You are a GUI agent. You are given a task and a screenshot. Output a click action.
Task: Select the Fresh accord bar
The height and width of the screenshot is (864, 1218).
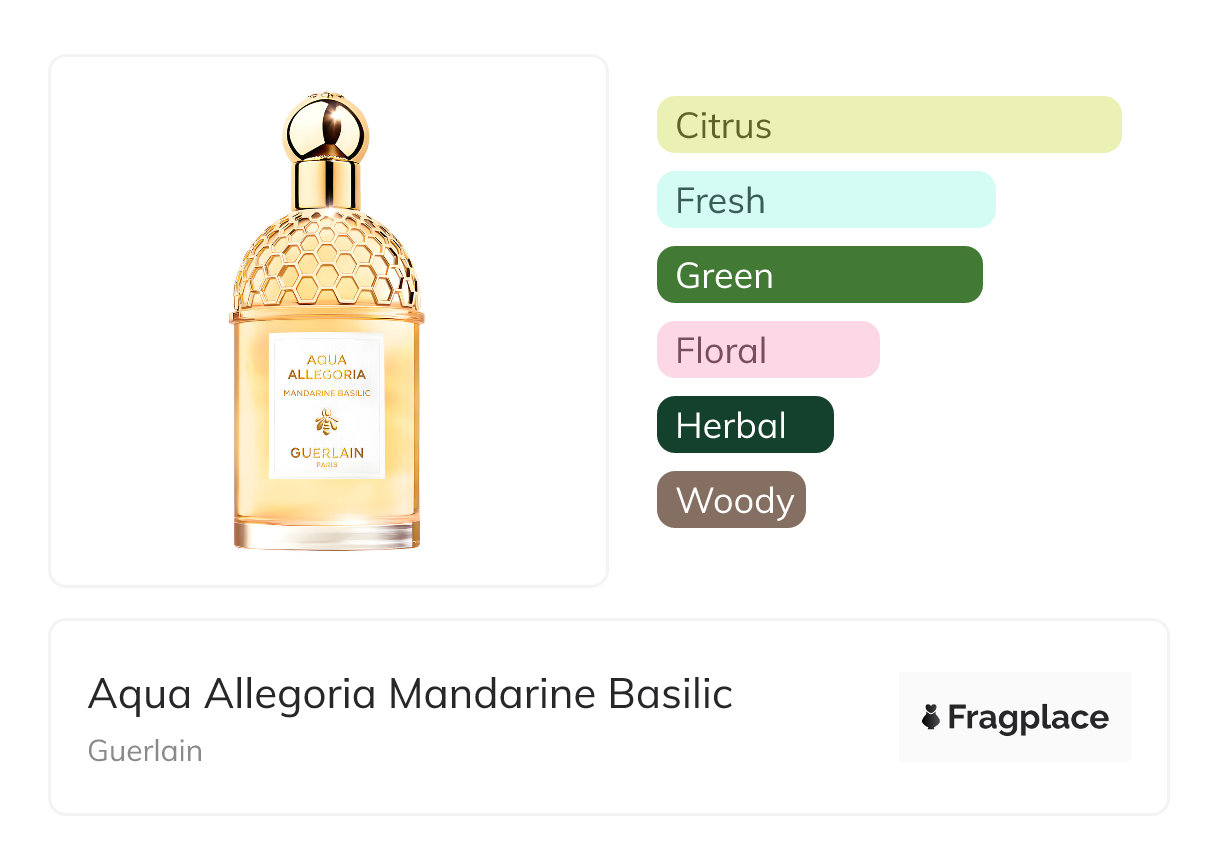point(826,200)
